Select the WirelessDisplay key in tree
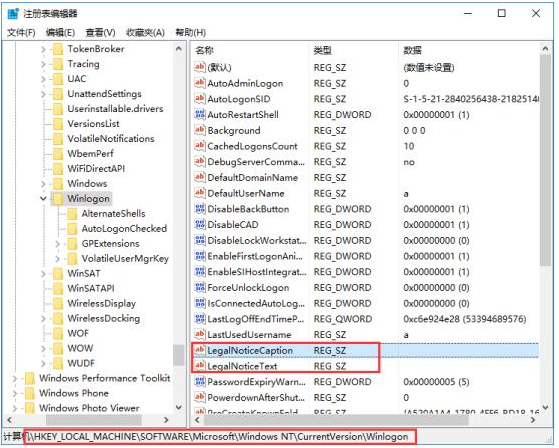Image resolution: width=559 pixels, height=448 pixels. [102, 304]
